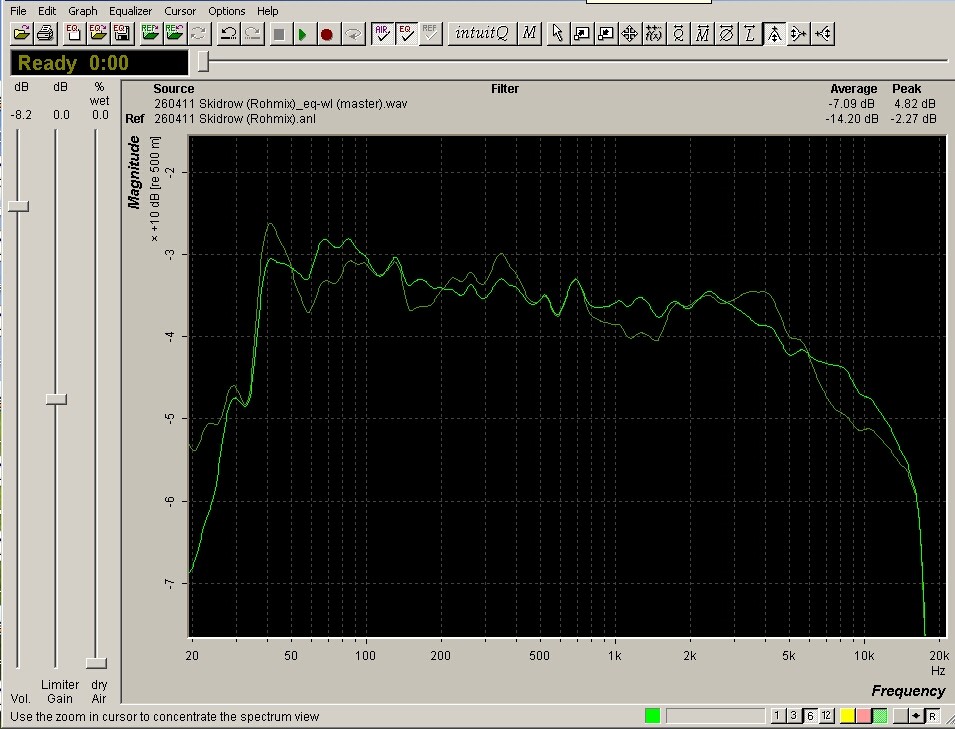
Task: Select the arrow pointer cursor
Action: pyautogui.click(x=557, y=33)
